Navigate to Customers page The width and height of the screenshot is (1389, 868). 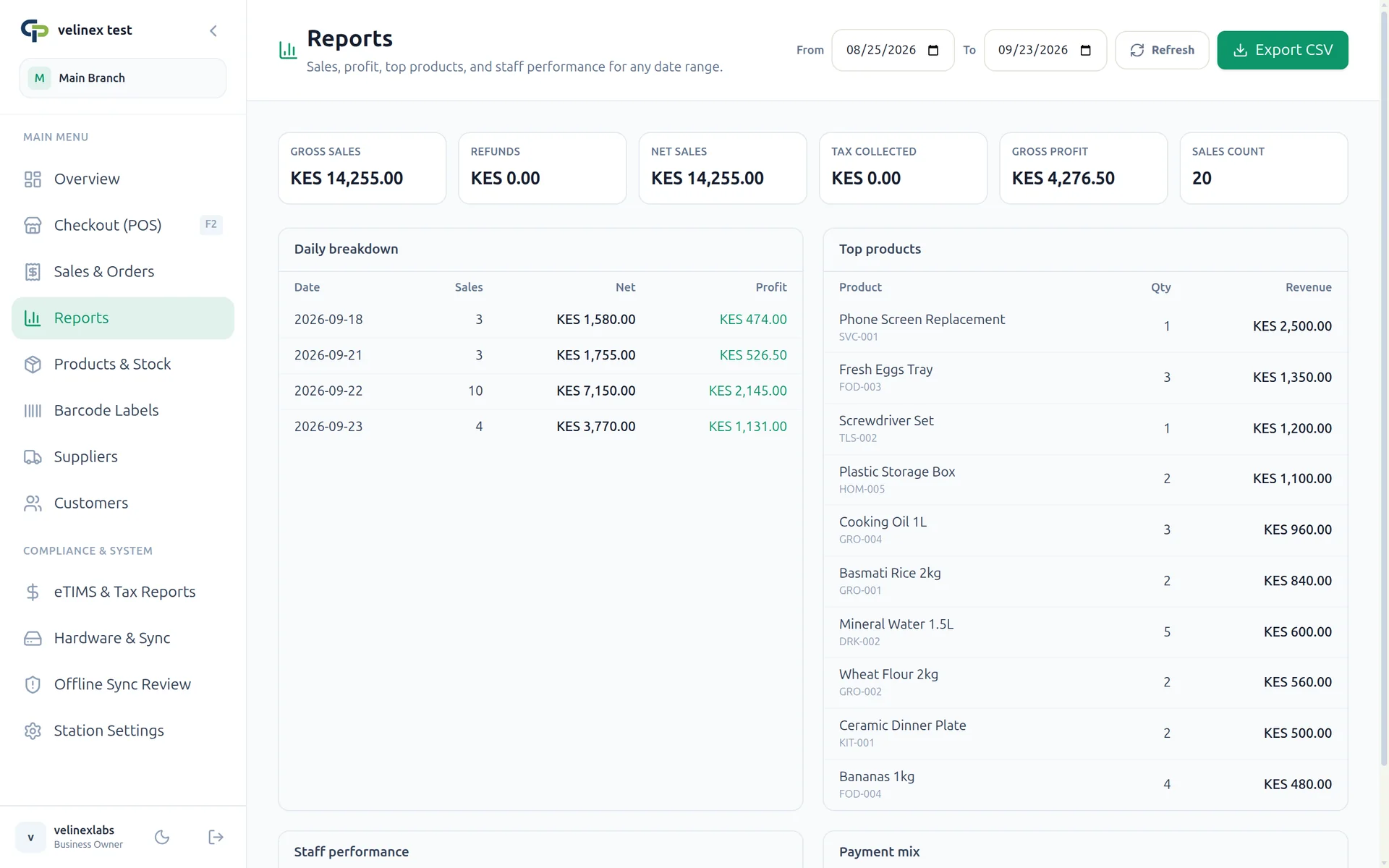click(x=123, y=503)
